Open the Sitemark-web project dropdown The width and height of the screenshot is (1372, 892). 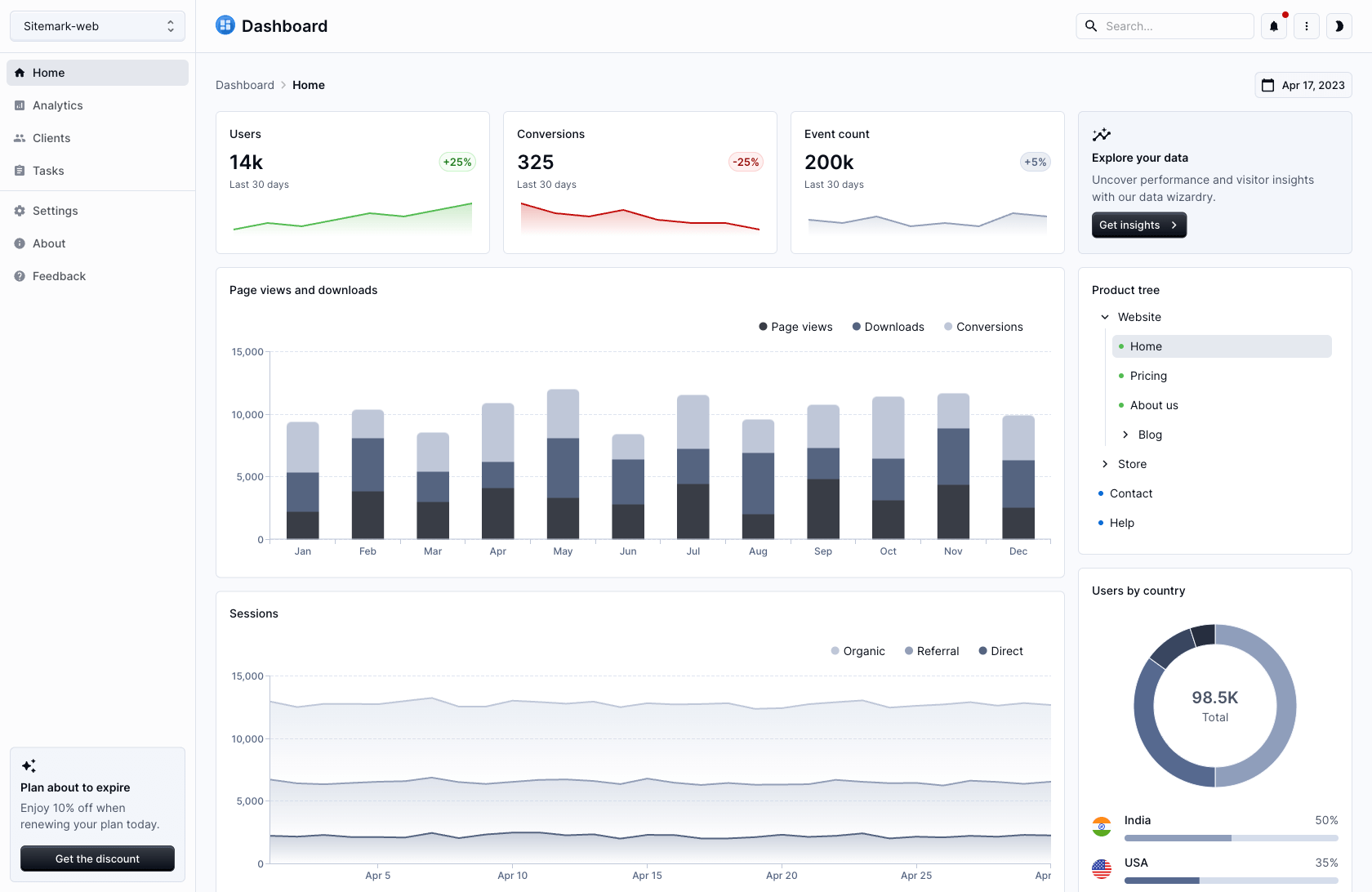tap(97, 26)
